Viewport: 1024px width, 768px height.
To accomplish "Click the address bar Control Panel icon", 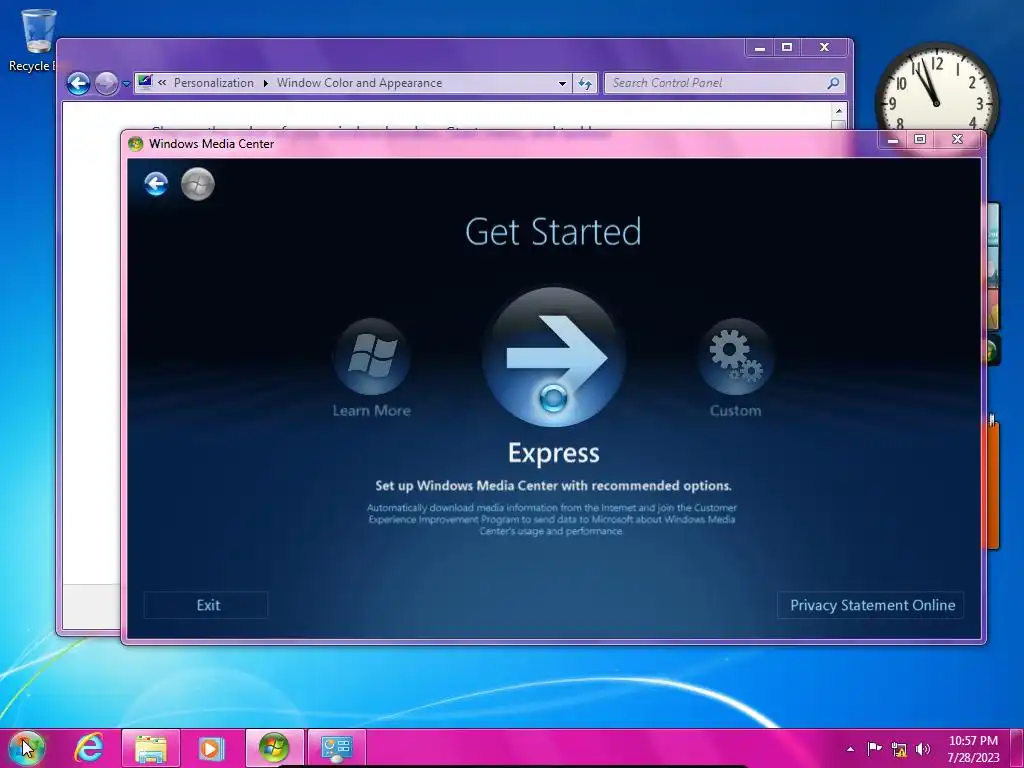I will pos(145,82).
